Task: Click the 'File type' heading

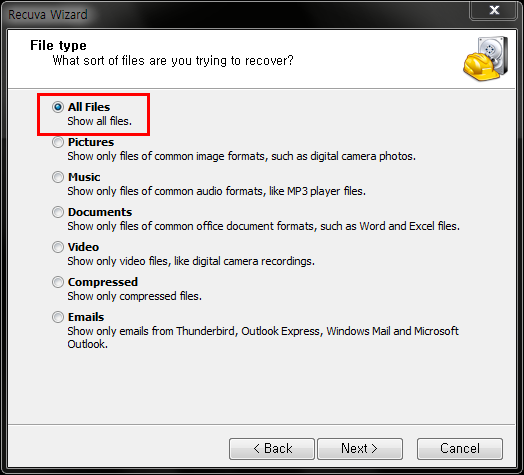Action: pos(58,45)
